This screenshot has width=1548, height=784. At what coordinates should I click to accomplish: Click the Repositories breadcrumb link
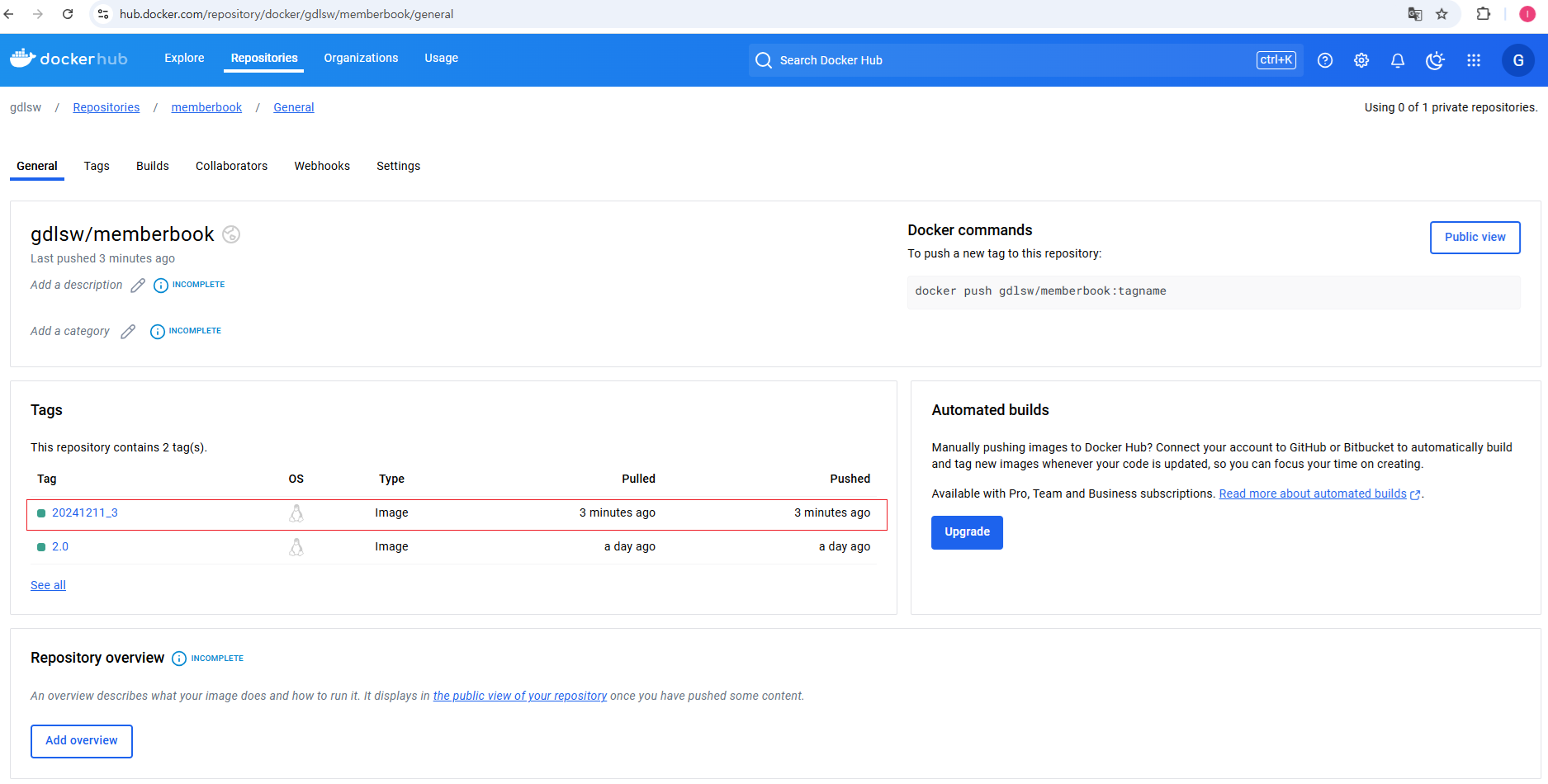pyautogui.click(x=107, y=107)
